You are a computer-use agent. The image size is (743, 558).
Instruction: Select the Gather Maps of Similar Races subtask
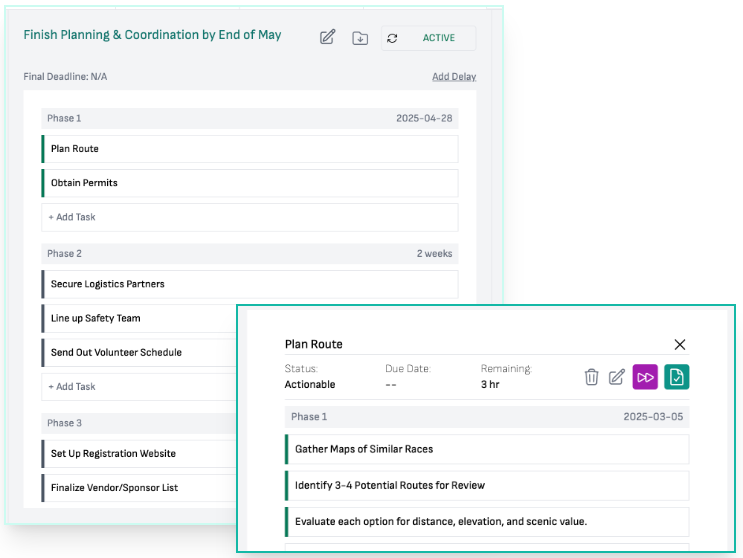487,449
